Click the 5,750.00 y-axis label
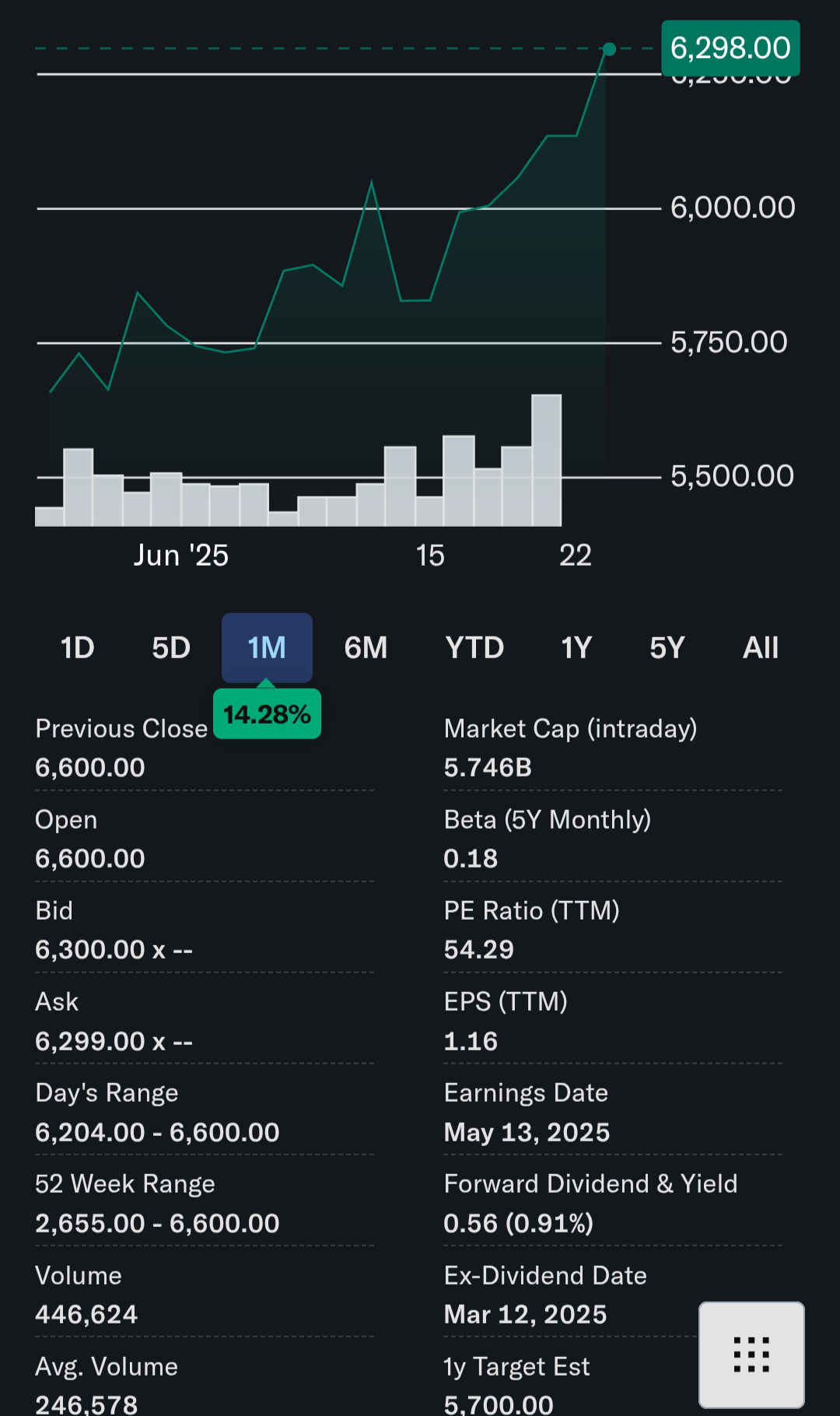 [729, 342]
